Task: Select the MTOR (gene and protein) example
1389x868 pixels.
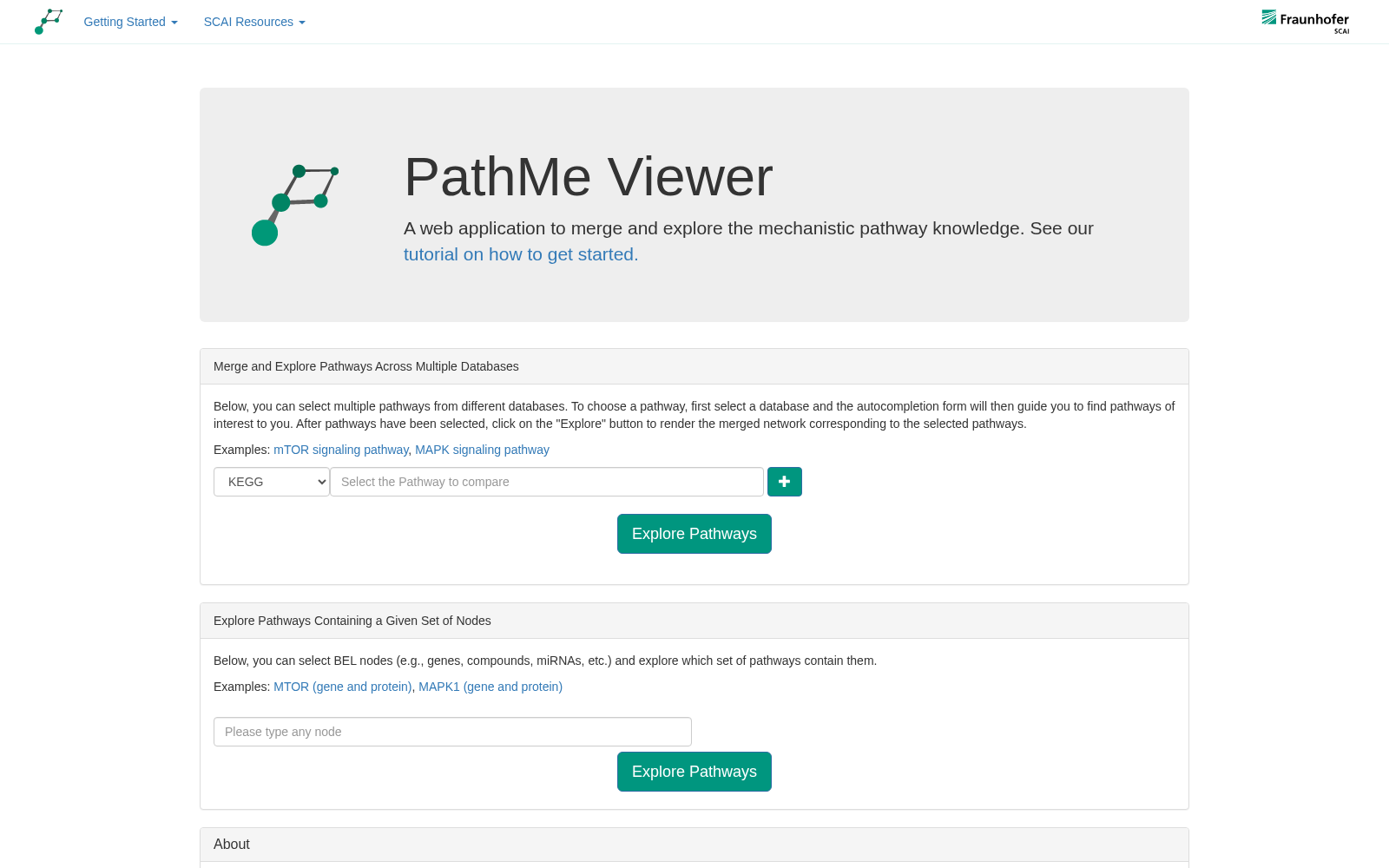Action: tap(343, 687)
